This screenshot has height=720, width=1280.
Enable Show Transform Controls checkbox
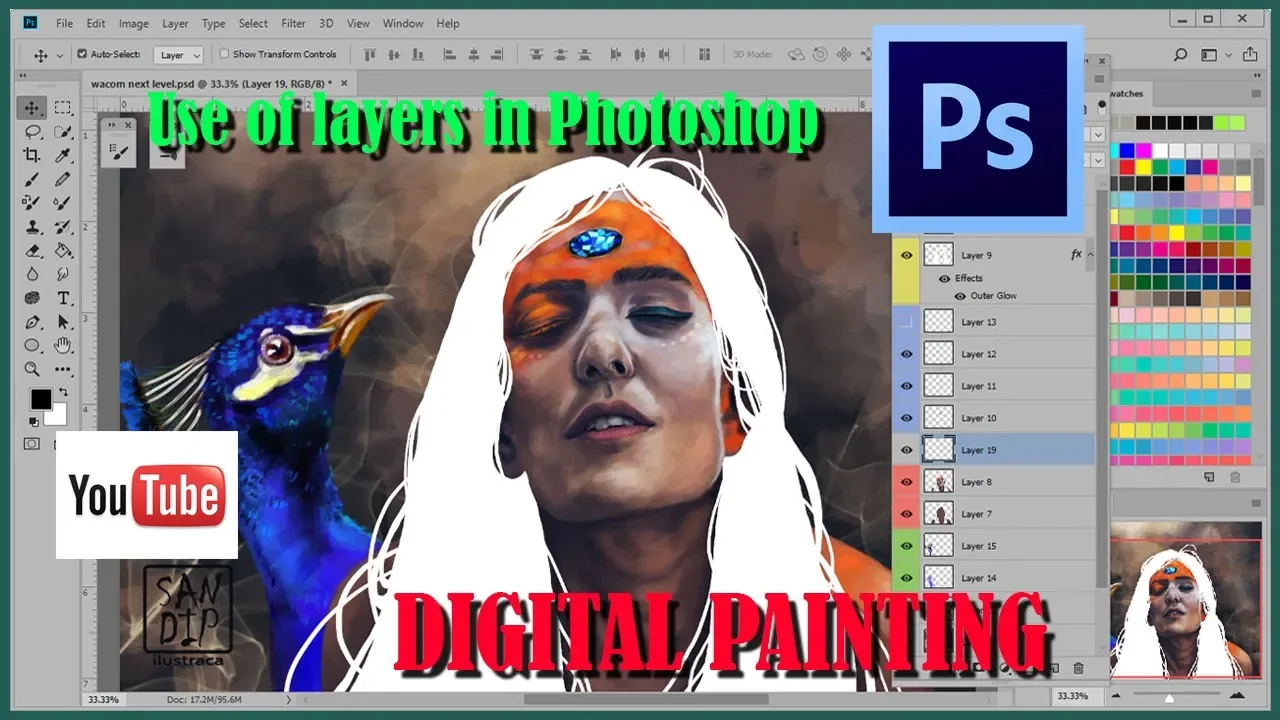point(224,54)
